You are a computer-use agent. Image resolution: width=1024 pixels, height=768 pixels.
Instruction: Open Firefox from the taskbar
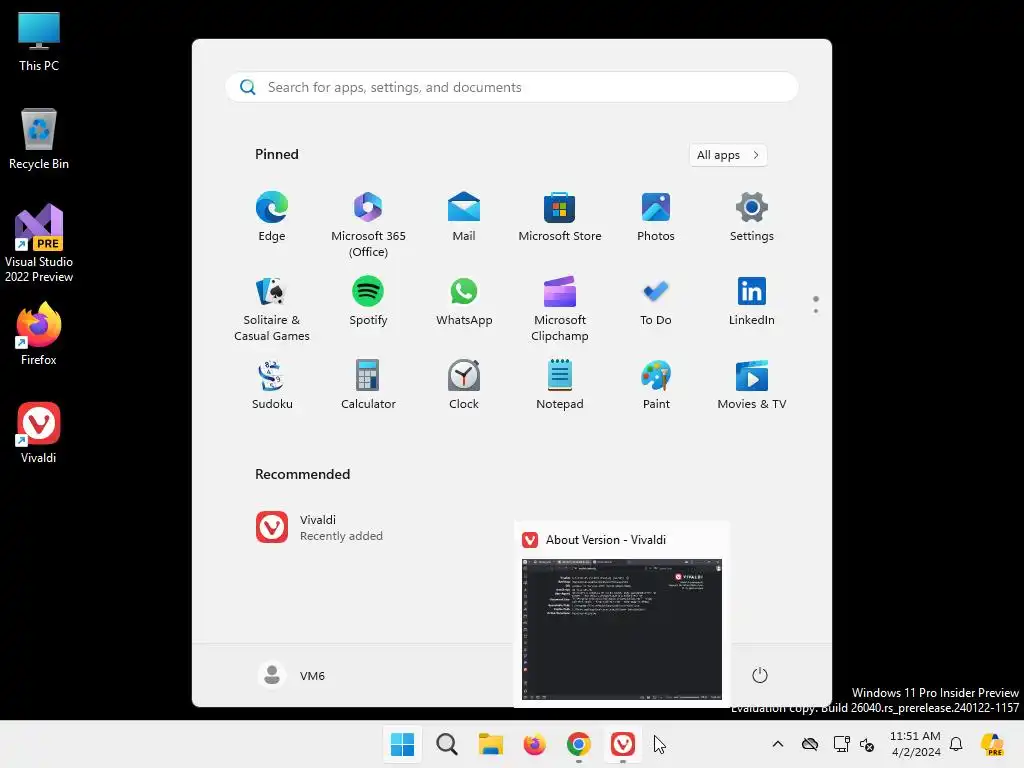[x=534, y=744]
